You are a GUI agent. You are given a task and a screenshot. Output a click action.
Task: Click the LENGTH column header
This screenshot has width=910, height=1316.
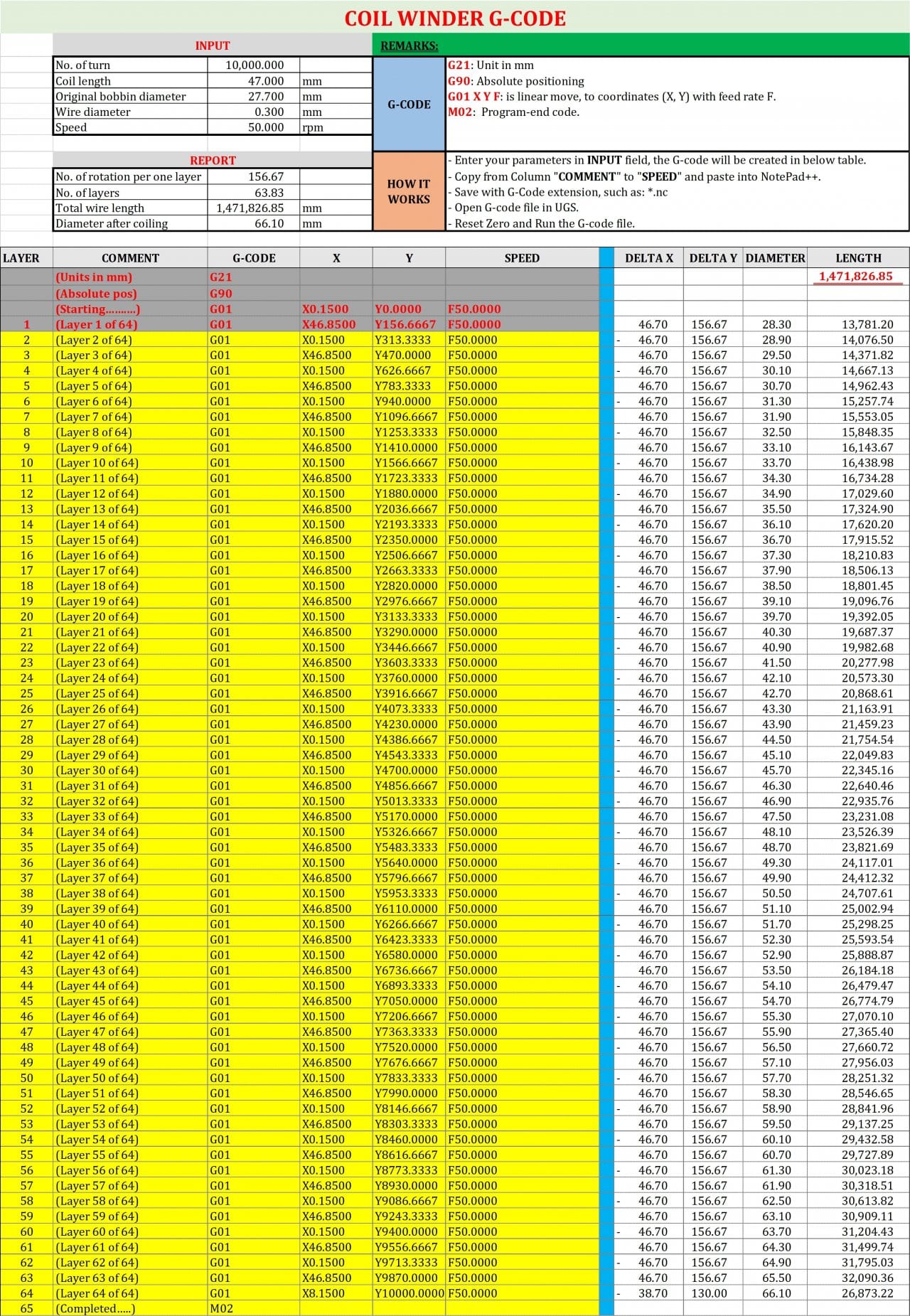(x=858, y=258)
